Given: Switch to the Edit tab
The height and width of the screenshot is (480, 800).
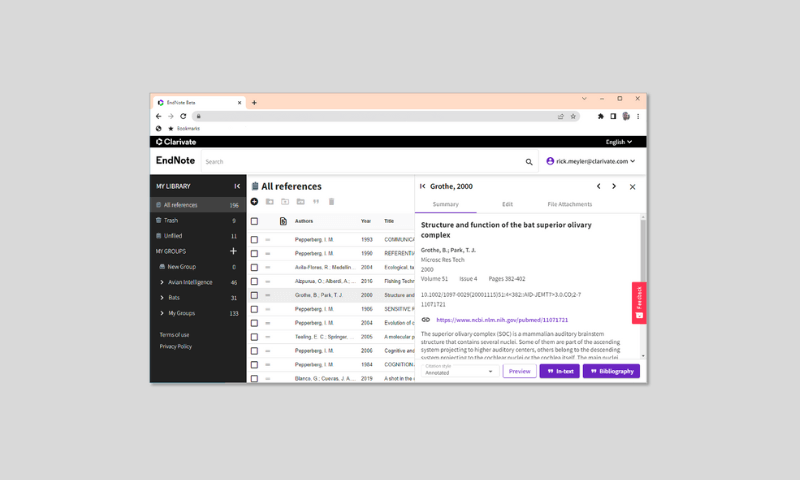Looking at the screenshot, I should coord(507,204).
